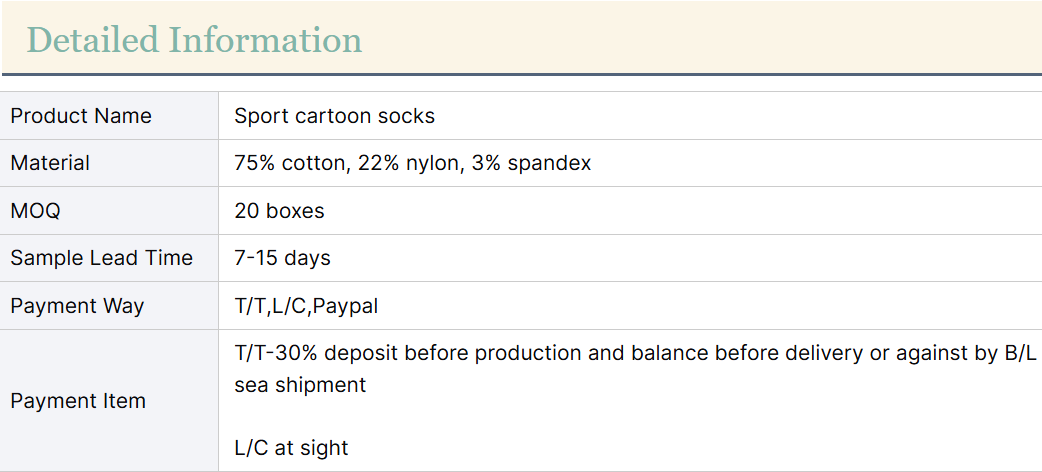Click the "sea shipment" text line
Screen dimensions: 1042x472
click(300, 384)
